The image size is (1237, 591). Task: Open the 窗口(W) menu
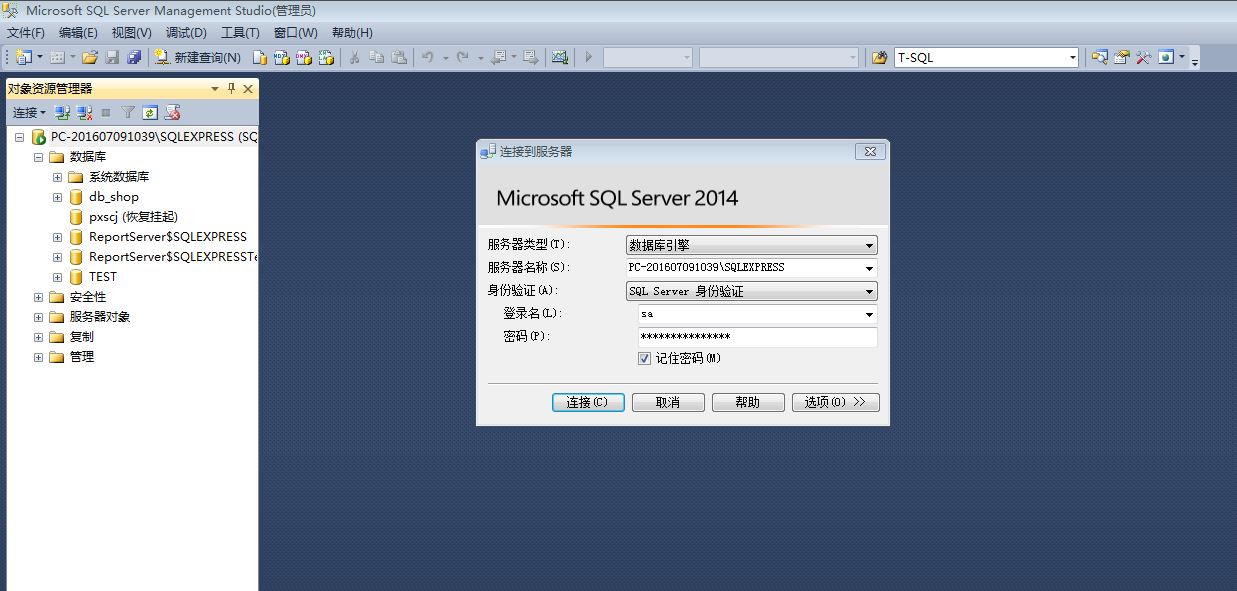click(x=295, y=33)
